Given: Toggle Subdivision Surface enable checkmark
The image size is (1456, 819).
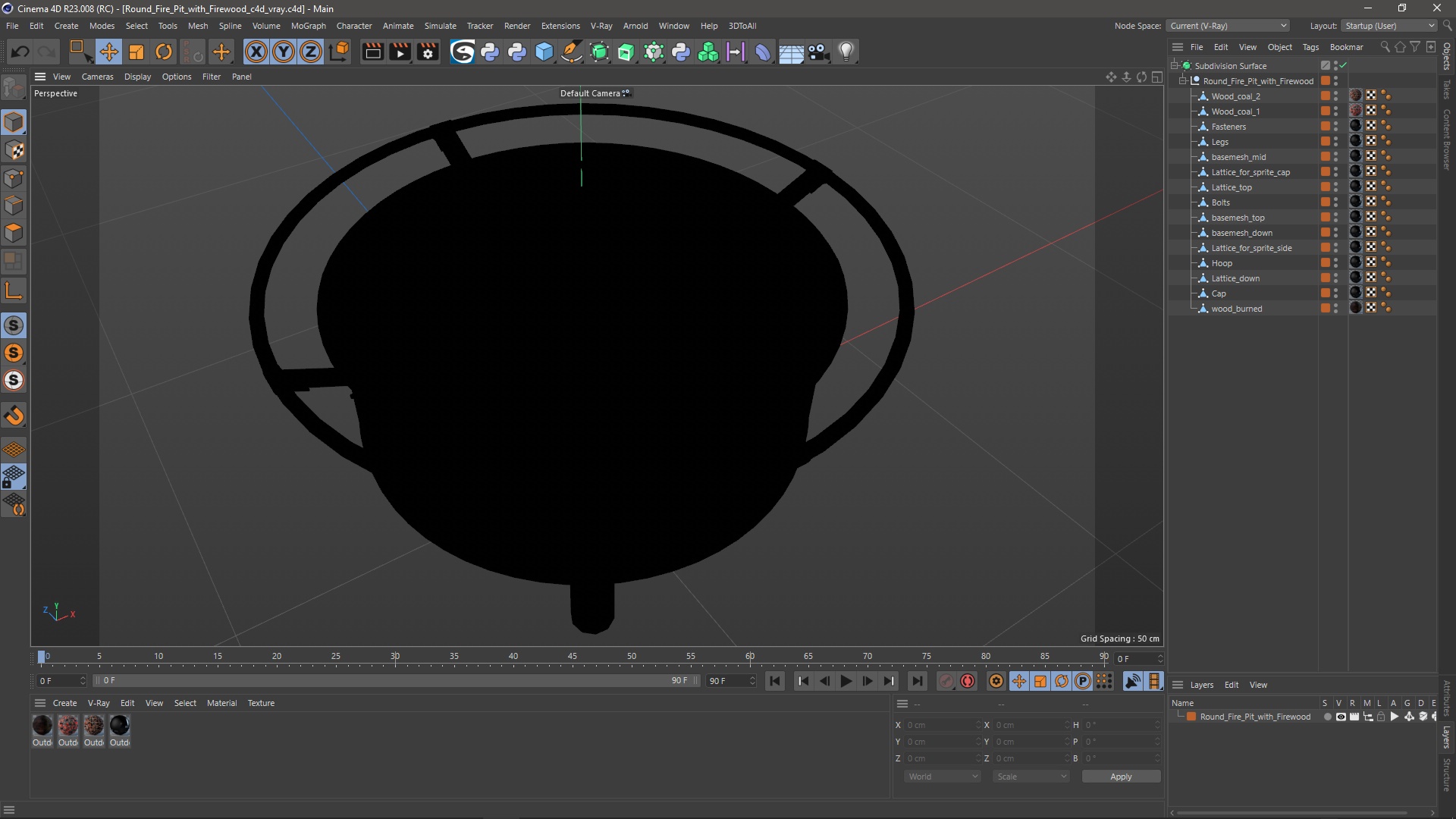Looking at the screenshot, I should (x=1343, y=65).
